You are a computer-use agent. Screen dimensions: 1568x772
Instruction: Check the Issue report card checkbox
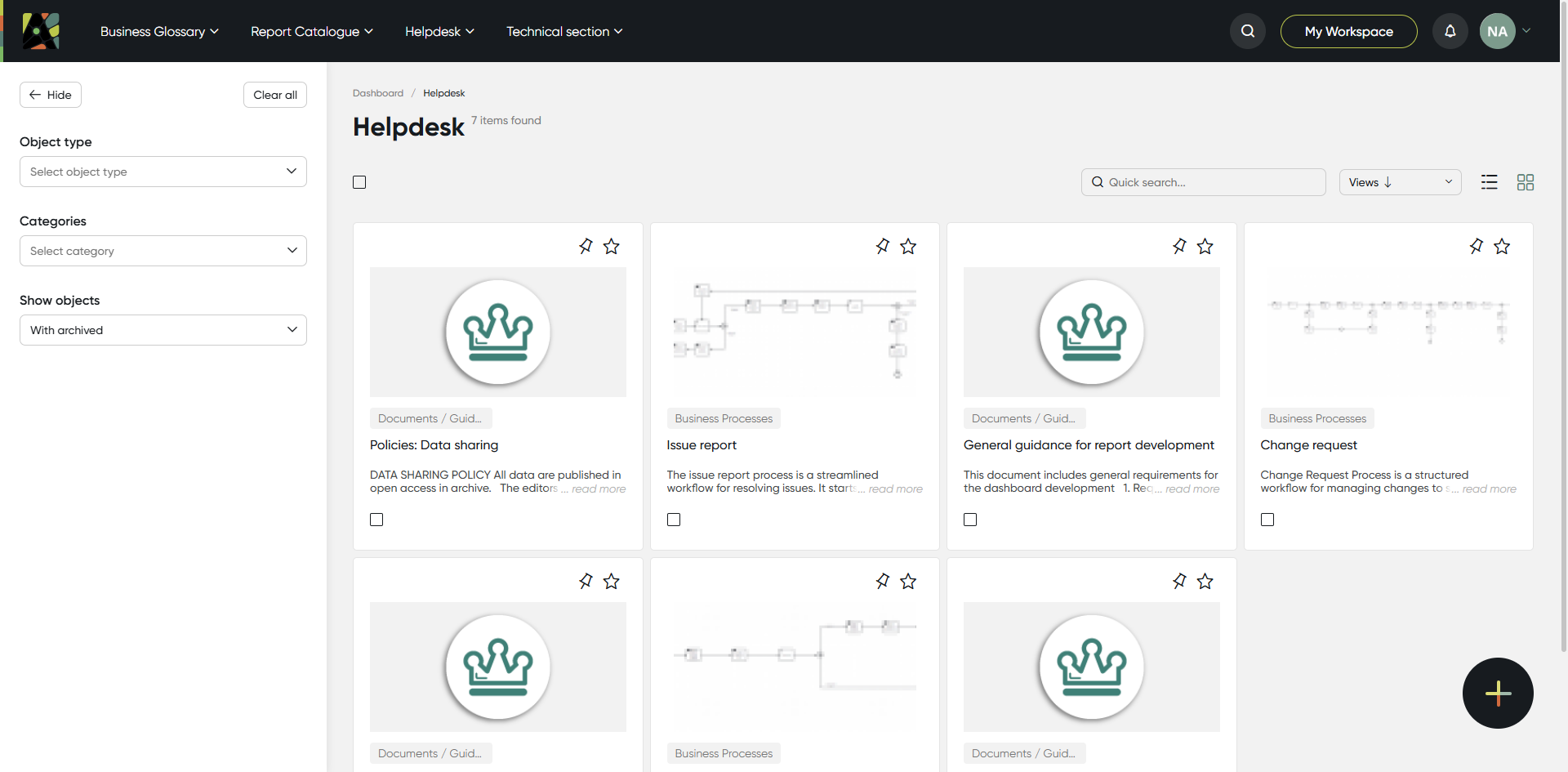674,520
